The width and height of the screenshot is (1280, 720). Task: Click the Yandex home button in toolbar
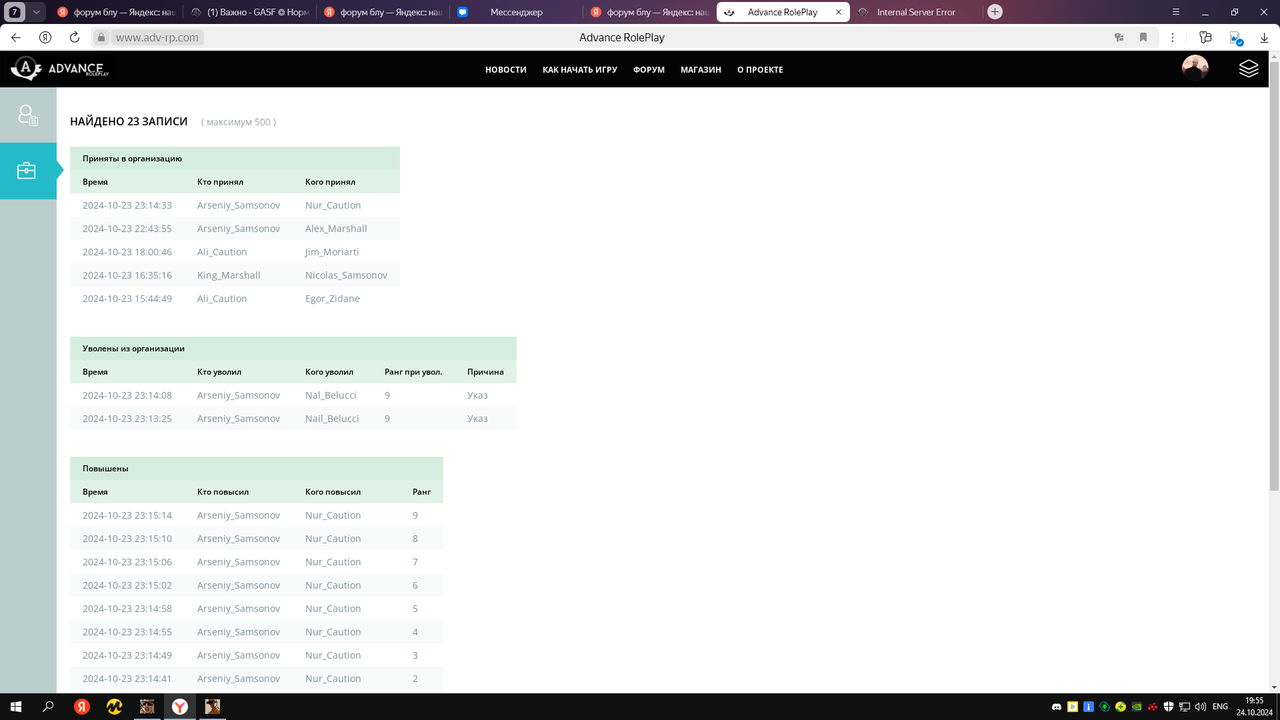click(45, 37)
